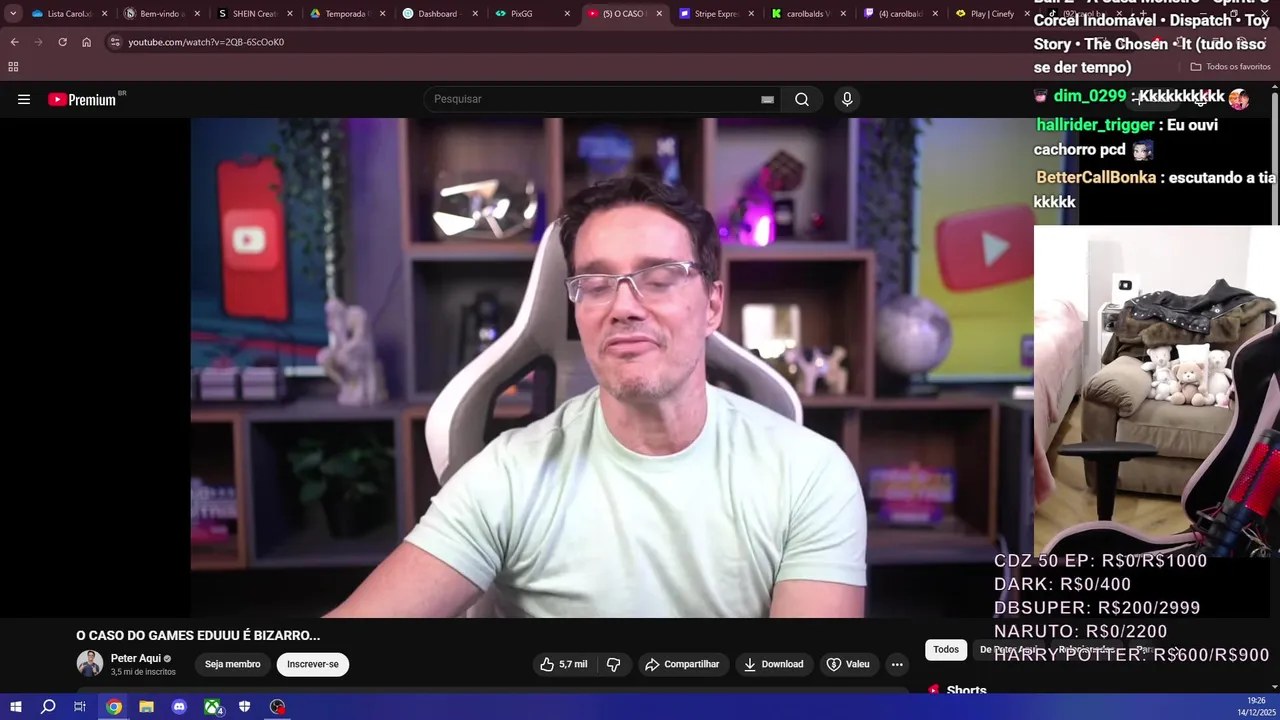View site information icon in address bar
Image resolution: width=1280 pixels, height=720 pixels.
click(x=115, y=42)
